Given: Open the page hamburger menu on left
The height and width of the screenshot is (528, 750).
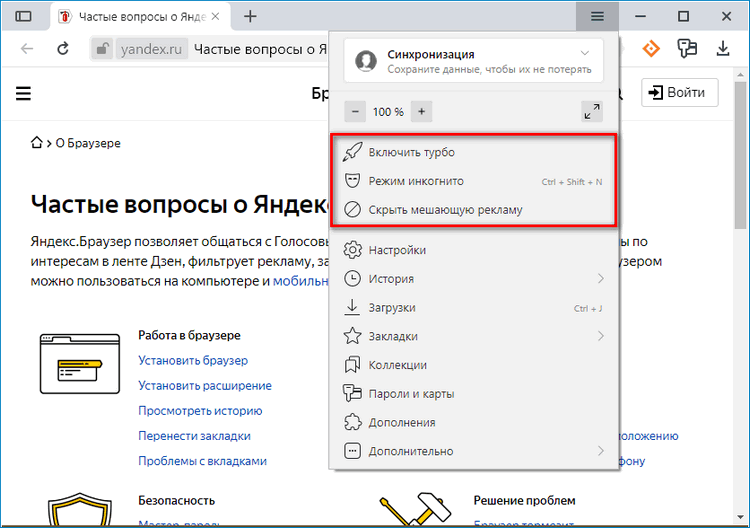Looking at the screenshot, I should (23, 93).
